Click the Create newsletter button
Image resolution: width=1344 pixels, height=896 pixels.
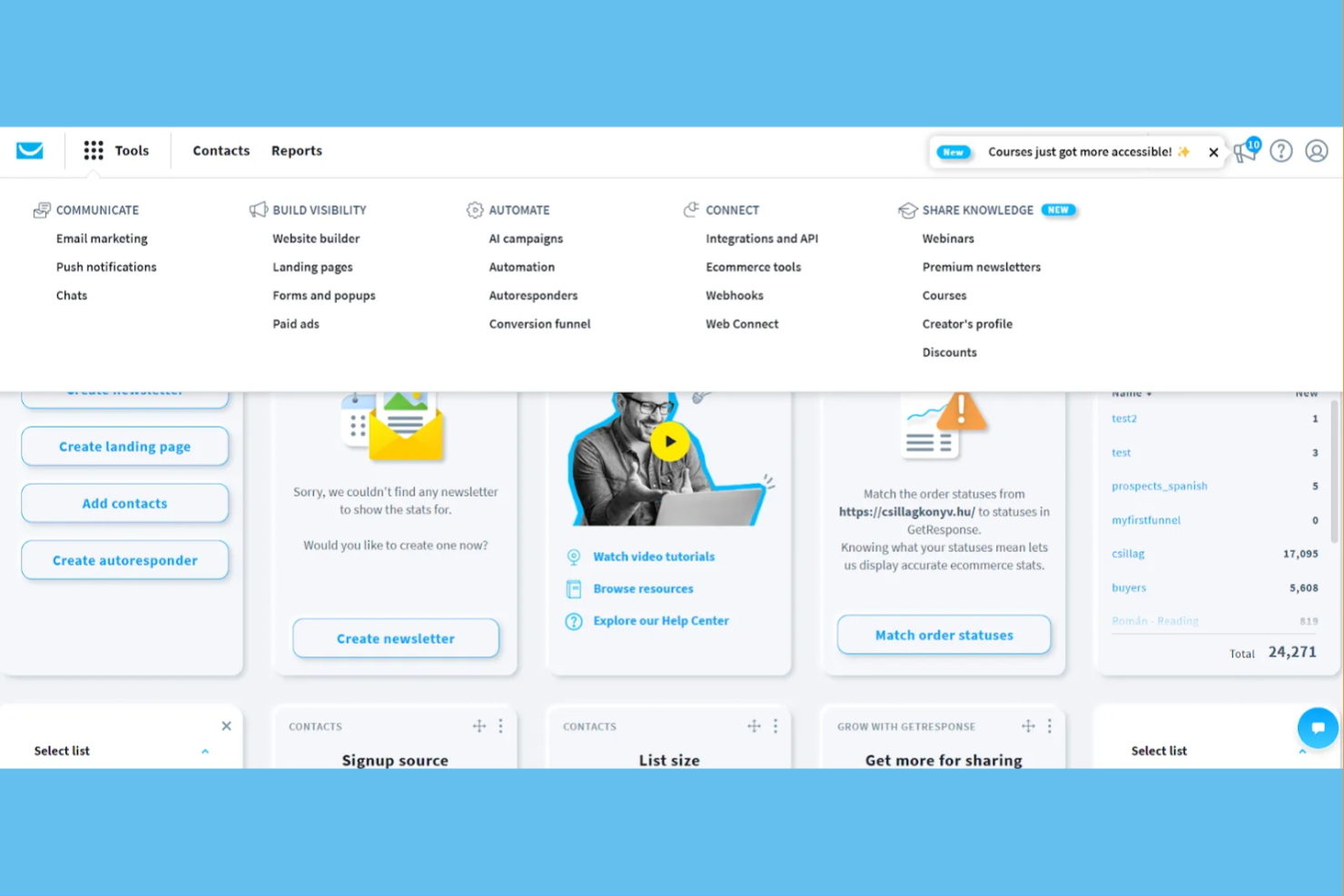[395, 638]
